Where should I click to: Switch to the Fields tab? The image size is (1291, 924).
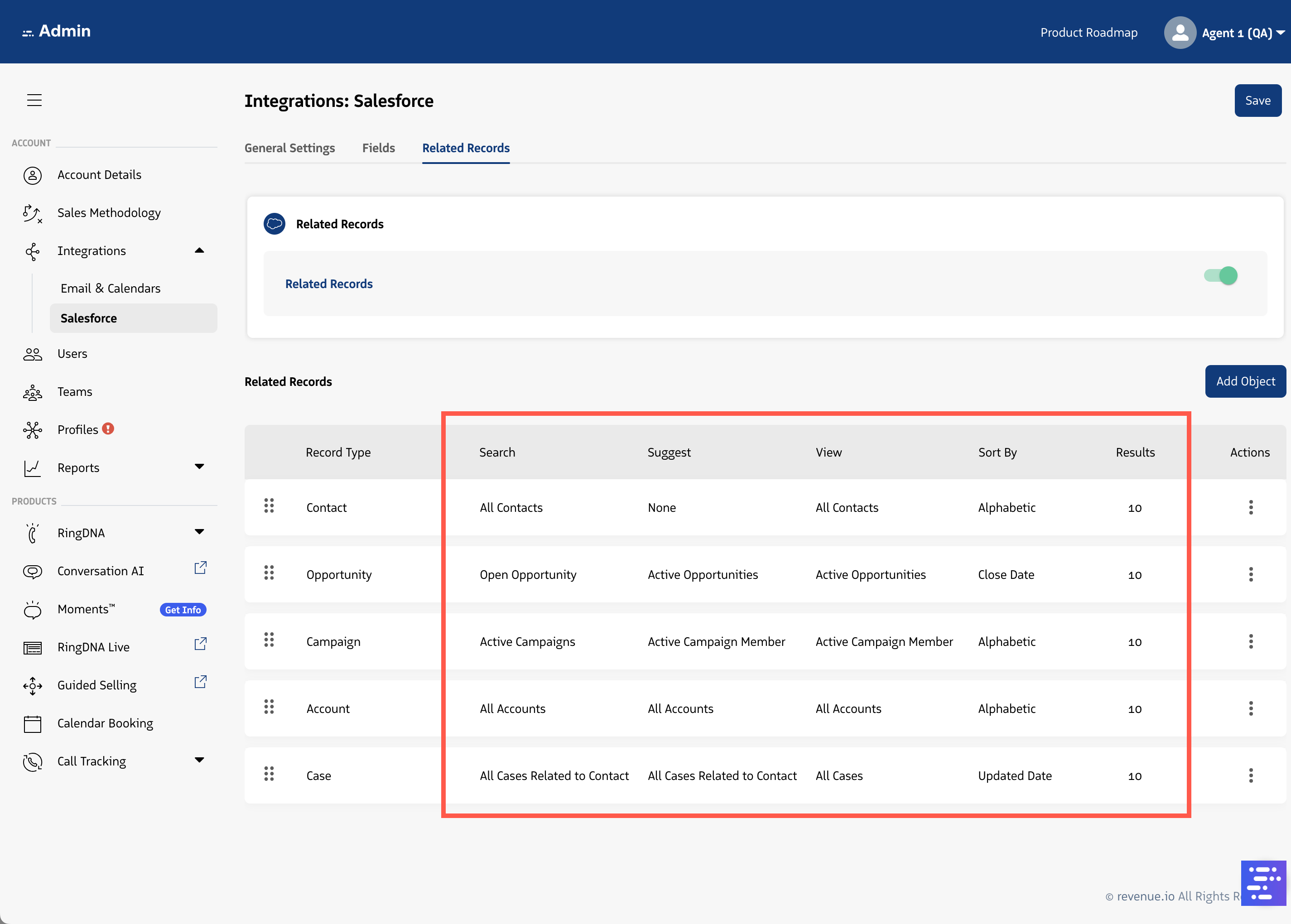coord(378,148)
